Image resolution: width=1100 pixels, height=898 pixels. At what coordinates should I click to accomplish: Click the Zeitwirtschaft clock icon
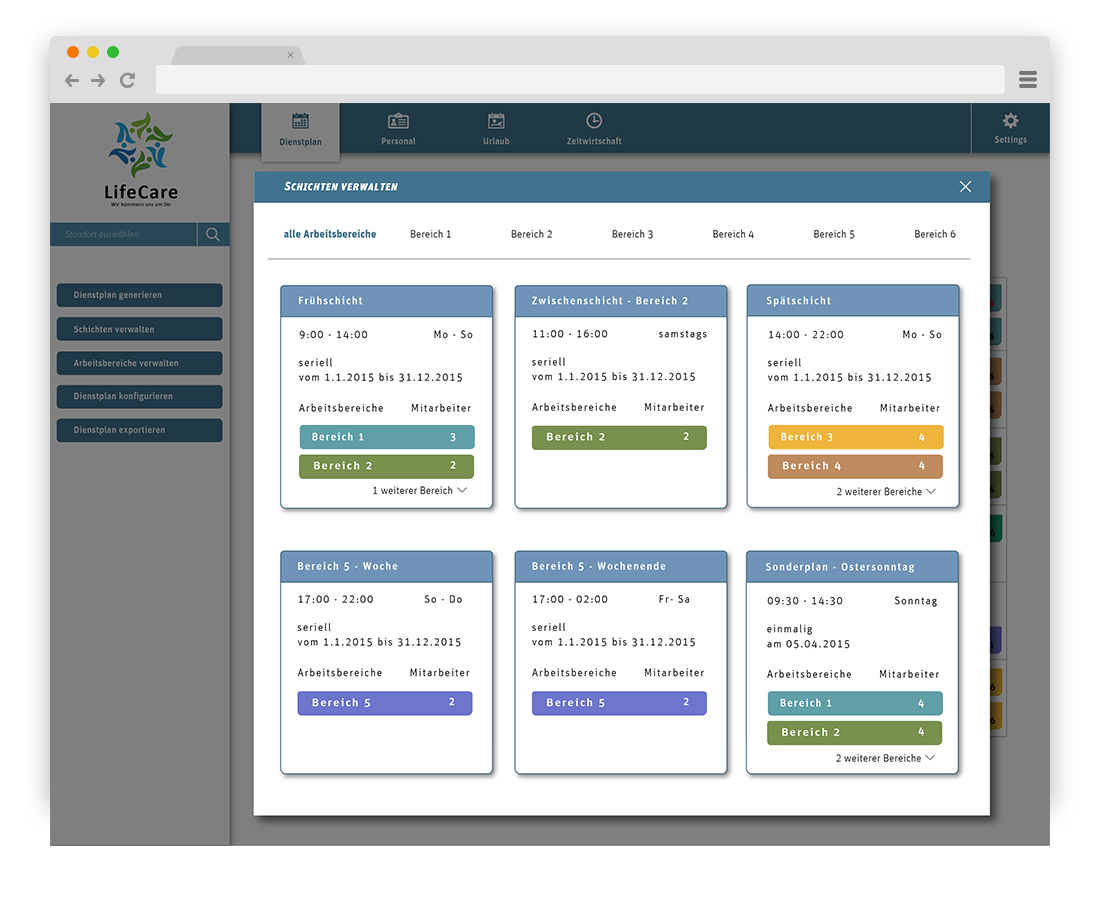594,121
